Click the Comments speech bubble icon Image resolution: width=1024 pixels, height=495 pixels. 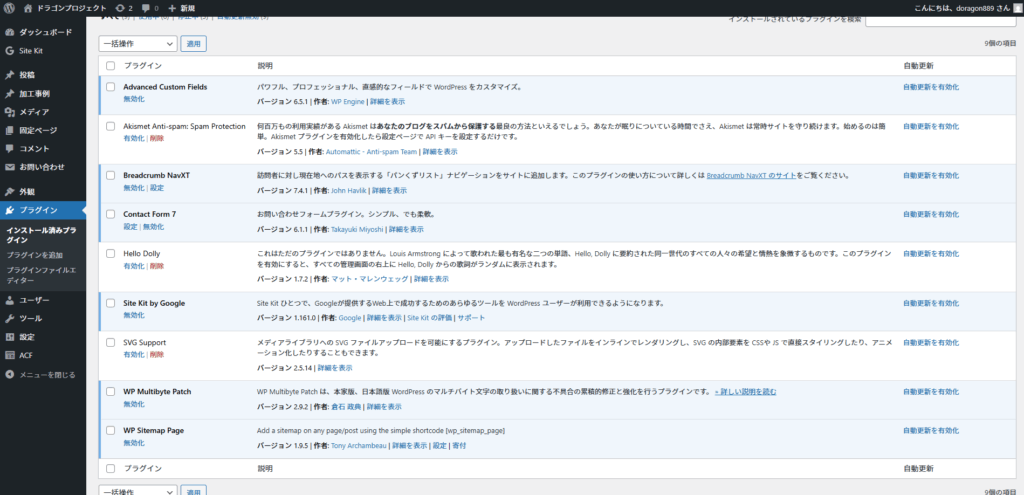click(x=9, y=149)
